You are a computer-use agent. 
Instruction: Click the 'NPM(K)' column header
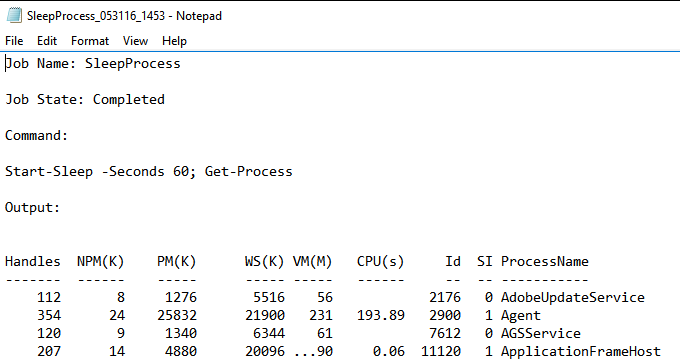pyautogui.click(x=101, y=261)
